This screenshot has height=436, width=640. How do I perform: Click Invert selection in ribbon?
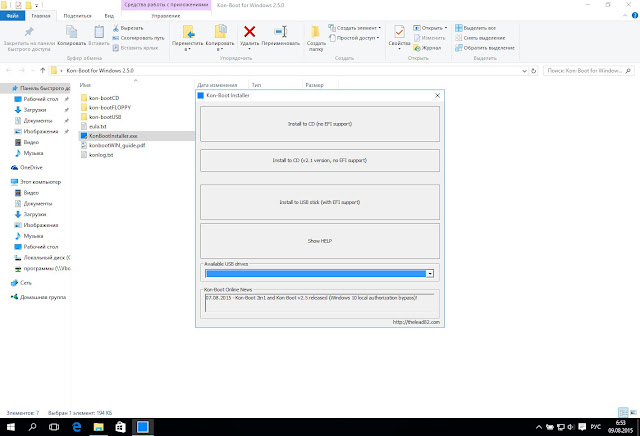click(x=485, y=48)
